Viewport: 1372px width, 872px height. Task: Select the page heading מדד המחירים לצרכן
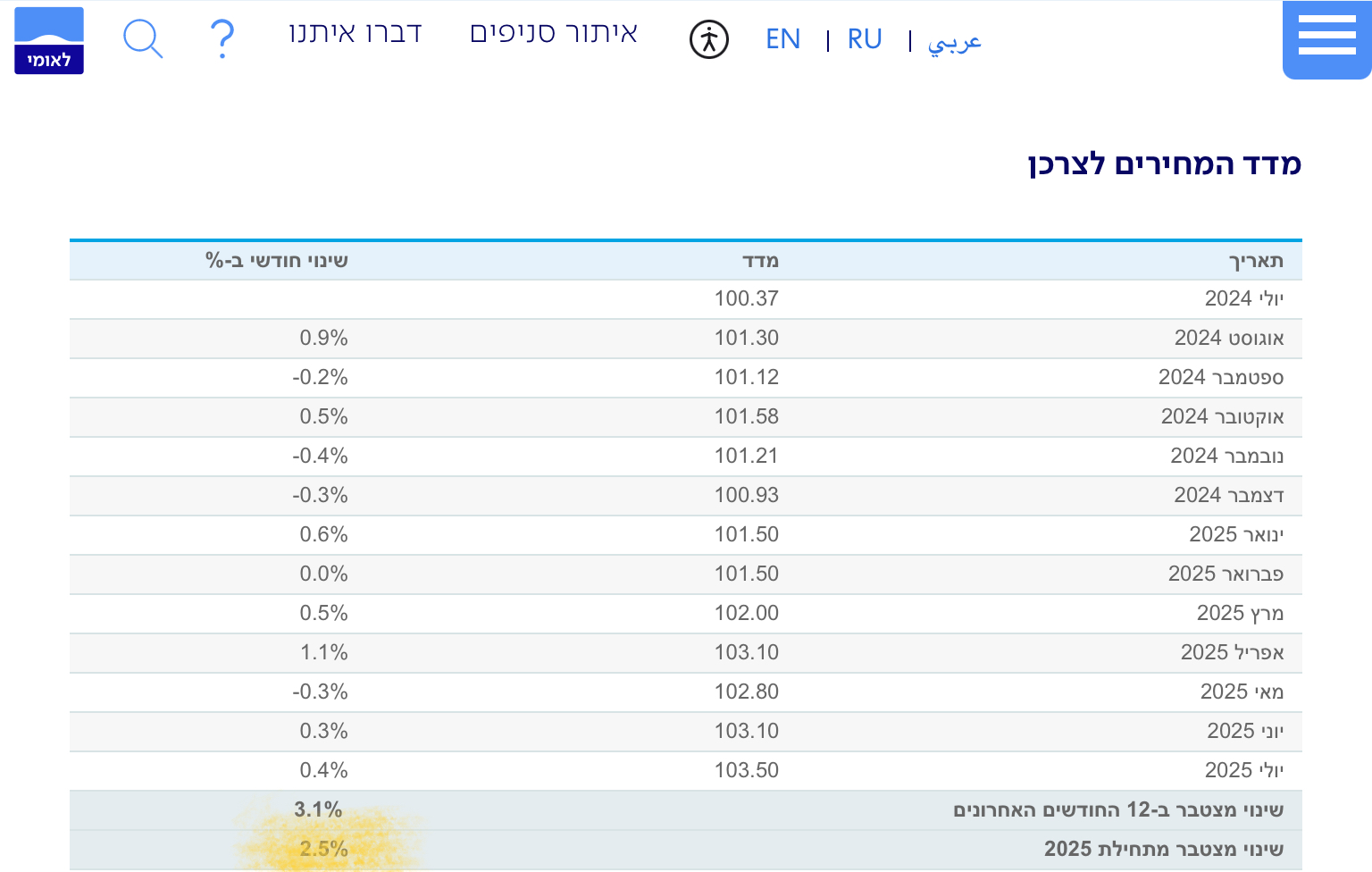[1165, 163]
